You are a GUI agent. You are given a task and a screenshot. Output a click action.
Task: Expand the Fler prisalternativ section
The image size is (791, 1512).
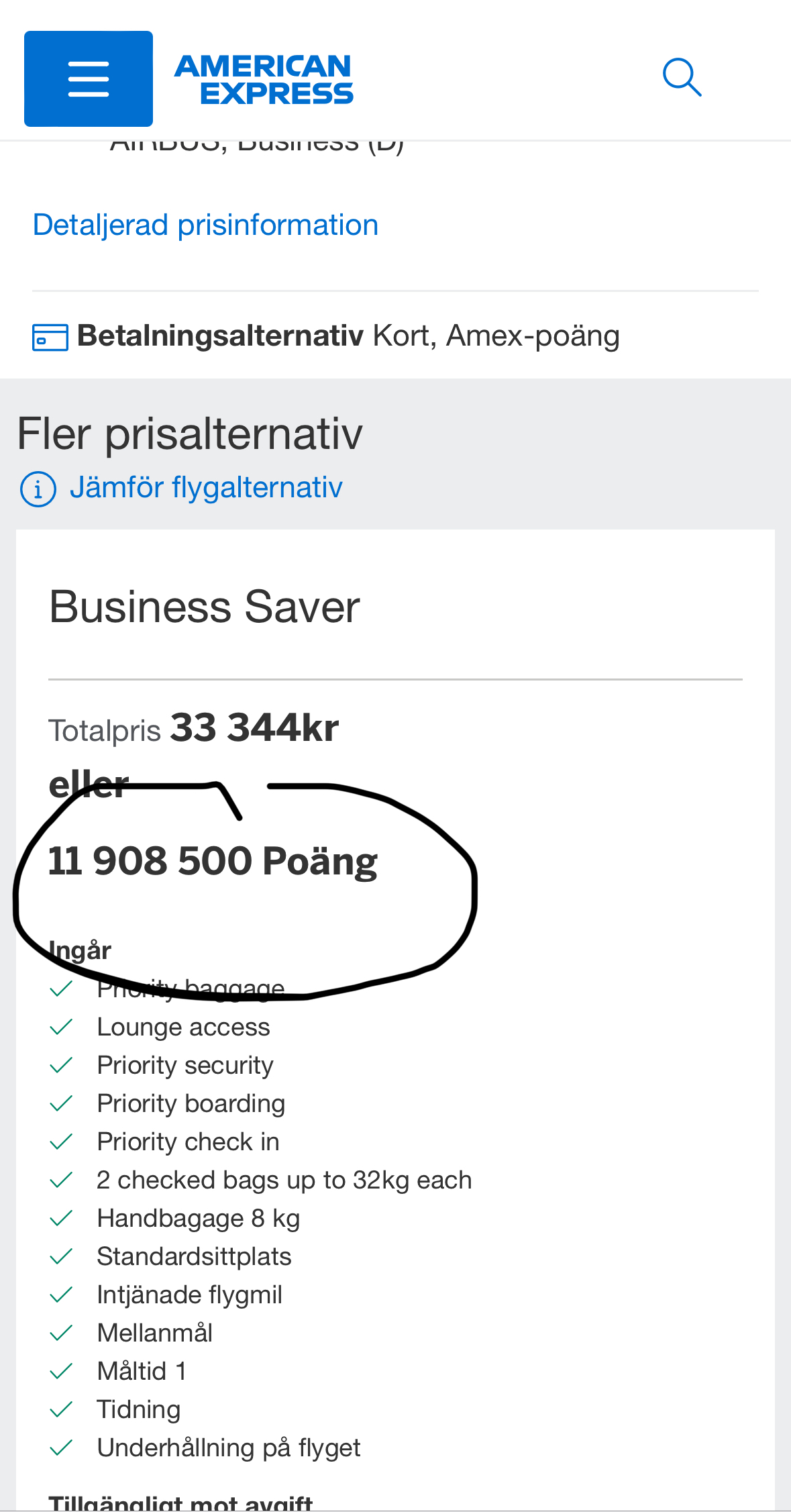click(x=189, y=434)
